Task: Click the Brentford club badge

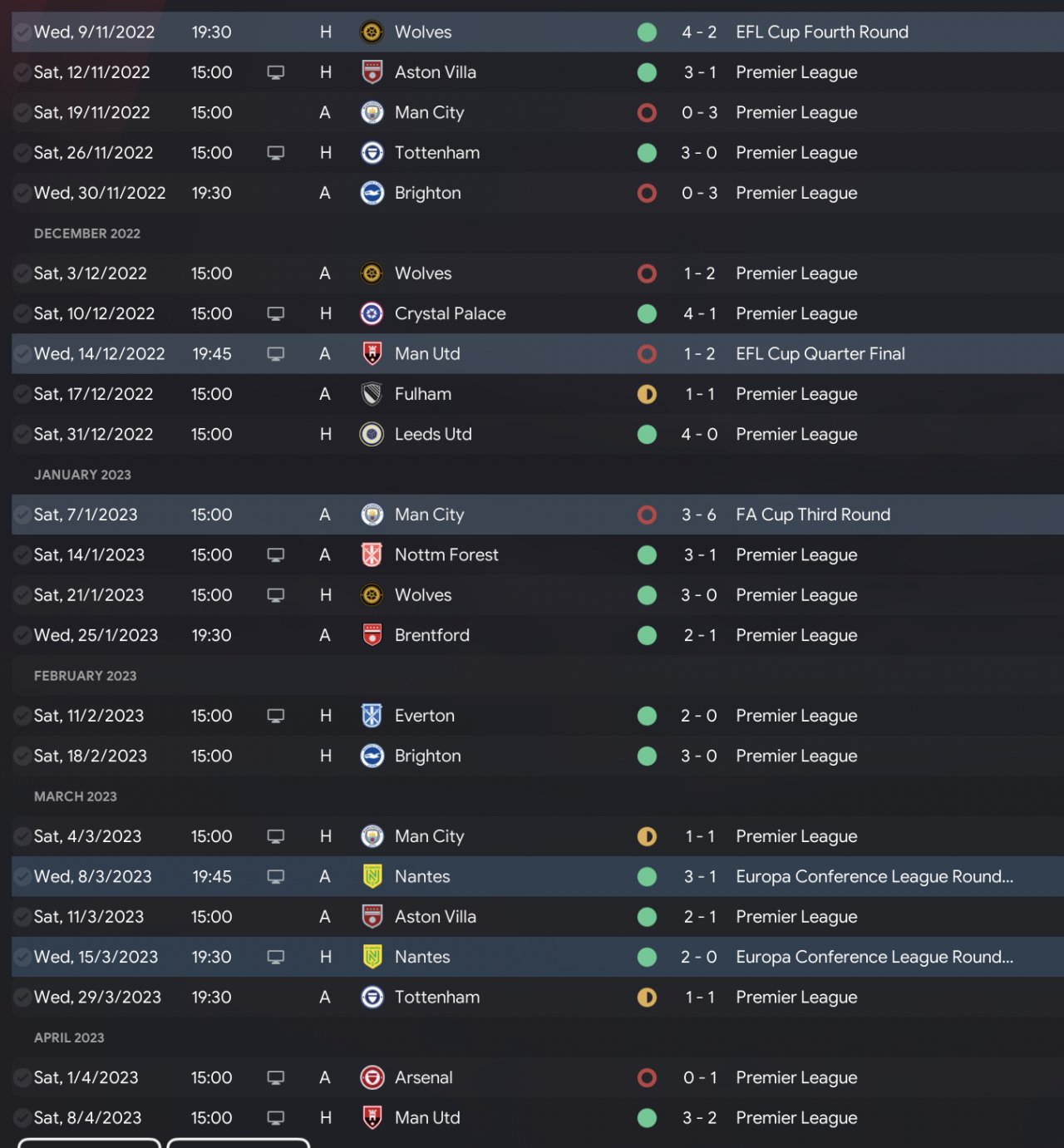Action: 372,635
